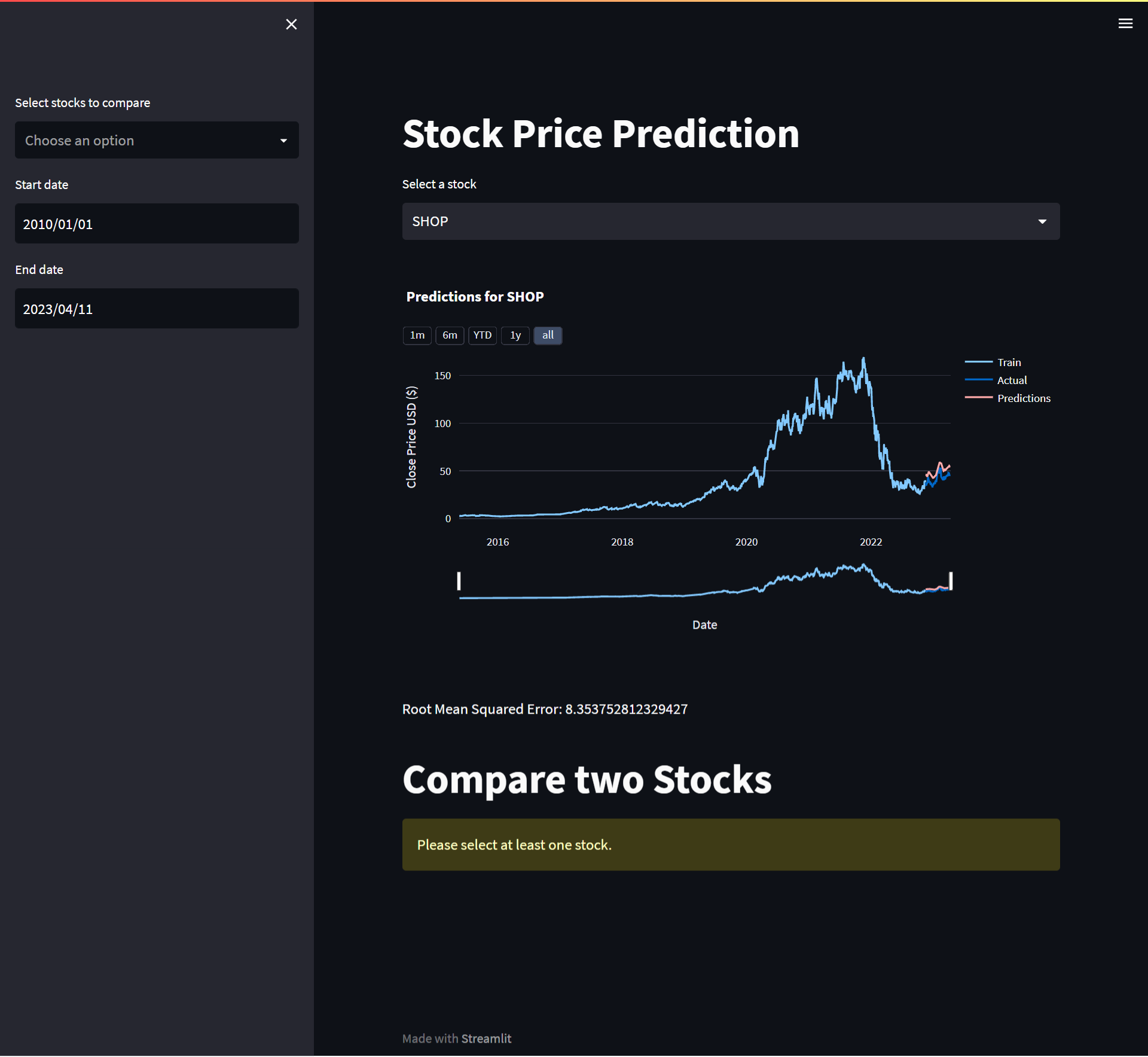This screenshot has width=1148, height=1057.
Task: Click the dropdown arrow on the stock selector
Action: pyautogui.click(x=1043, y=221)
